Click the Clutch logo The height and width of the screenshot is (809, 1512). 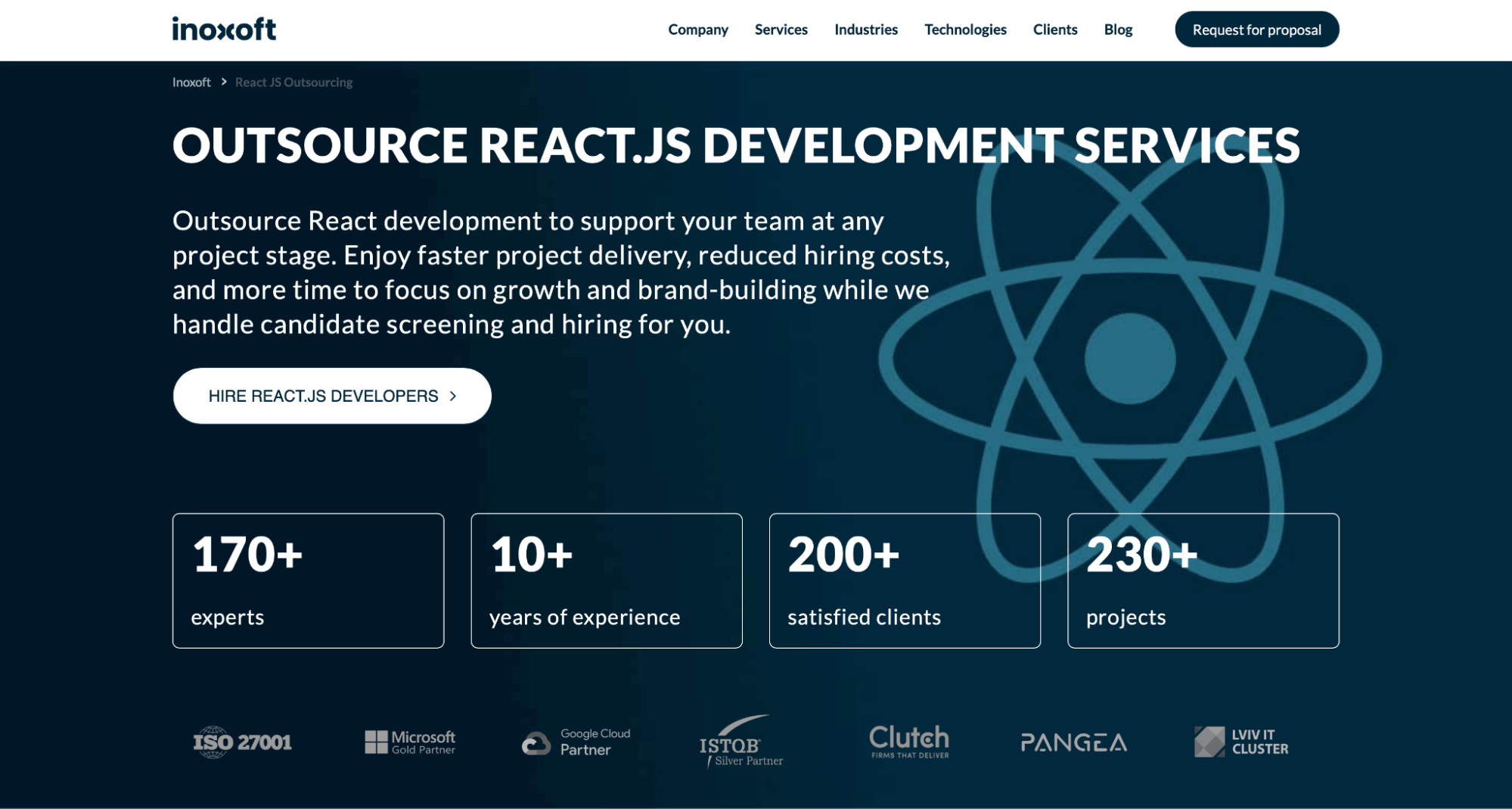[908, 742]
